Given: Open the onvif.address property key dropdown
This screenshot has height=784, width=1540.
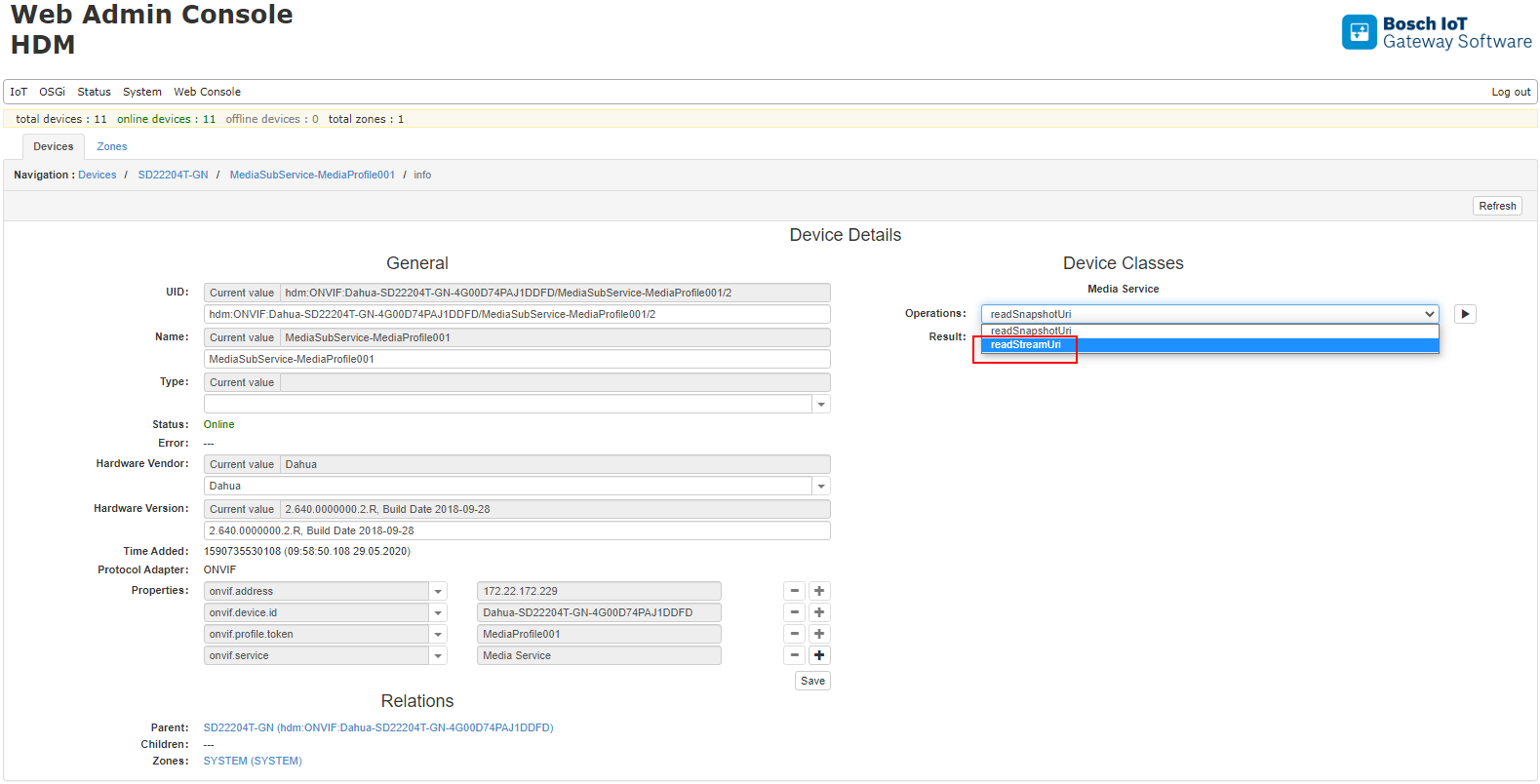Looking at the screenshot, I should coord(438,591).
